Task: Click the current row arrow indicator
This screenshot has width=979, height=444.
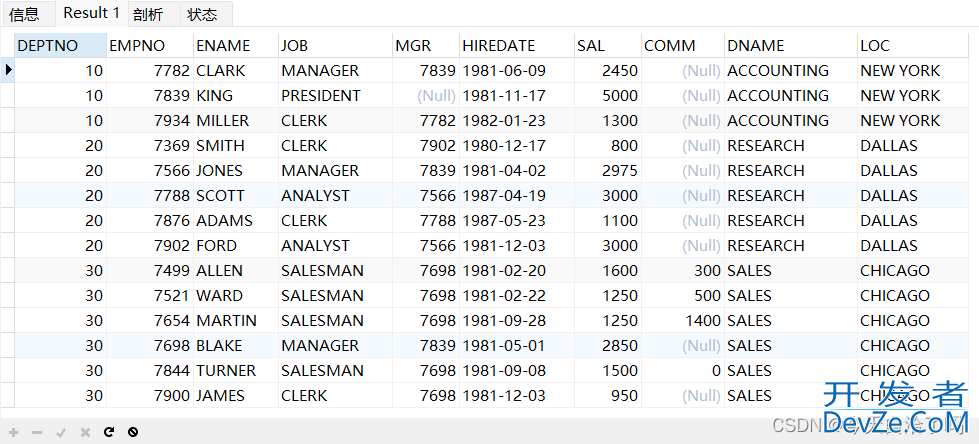Action: point(8,71)
